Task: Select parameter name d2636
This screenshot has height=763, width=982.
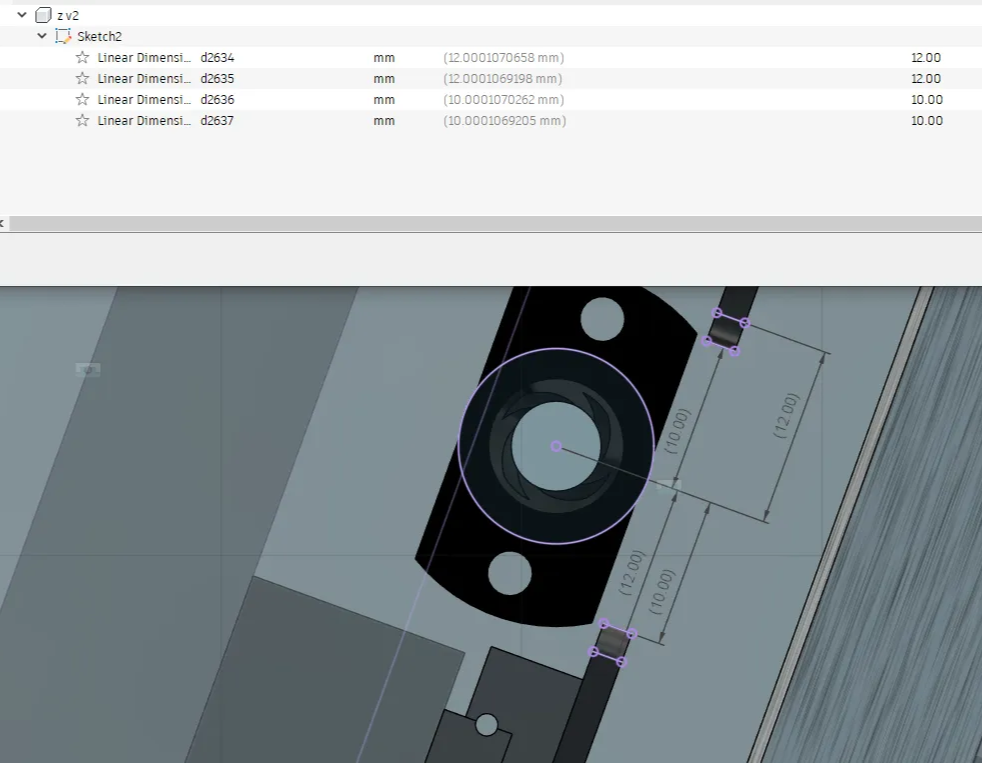Action: click(x=217, y=100)
